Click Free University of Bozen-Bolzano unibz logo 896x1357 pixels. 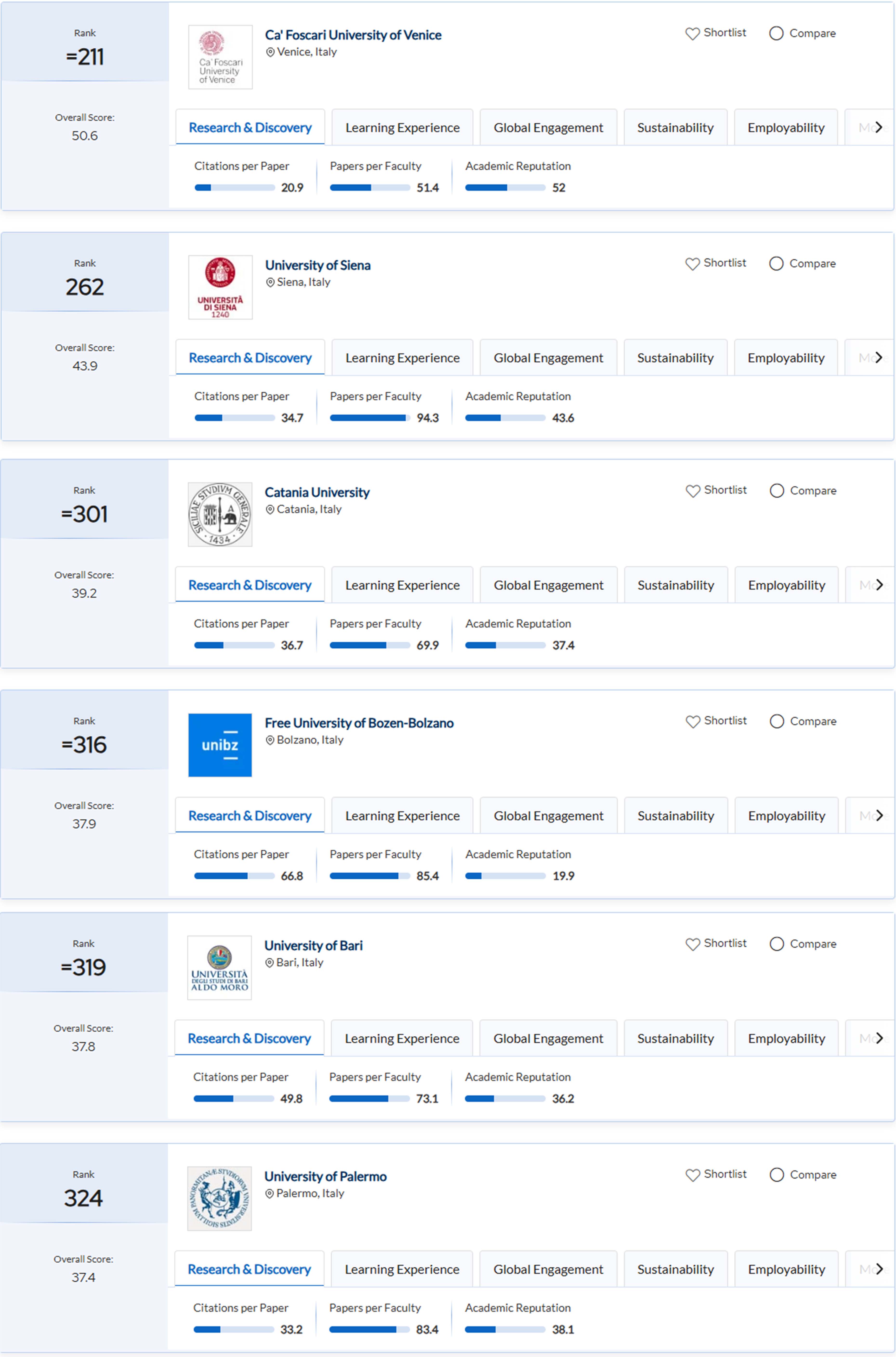click(220, 745)
